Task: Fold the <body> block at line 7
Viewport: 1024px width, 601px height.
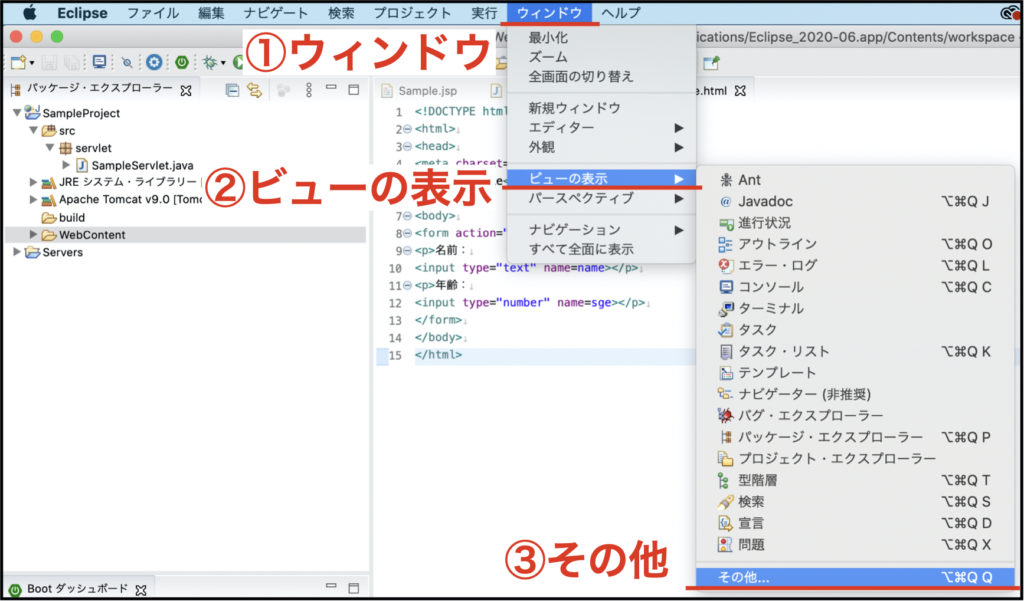Action: point(408,216)
